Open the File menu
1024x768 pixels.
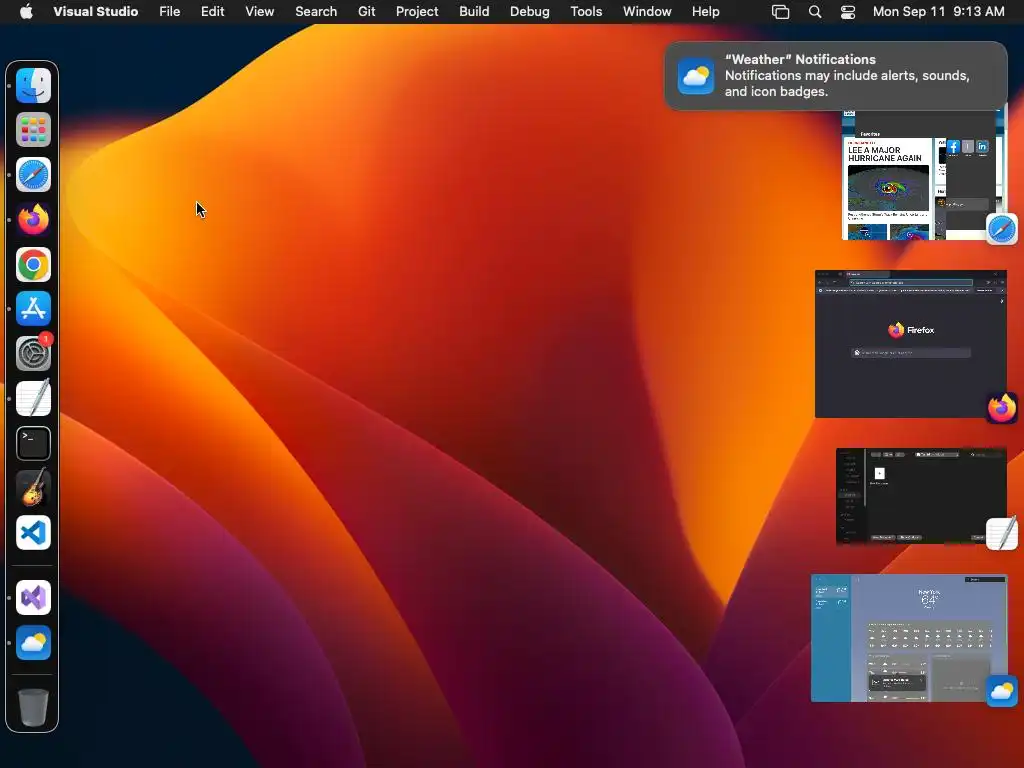click(x=170, y=12)
